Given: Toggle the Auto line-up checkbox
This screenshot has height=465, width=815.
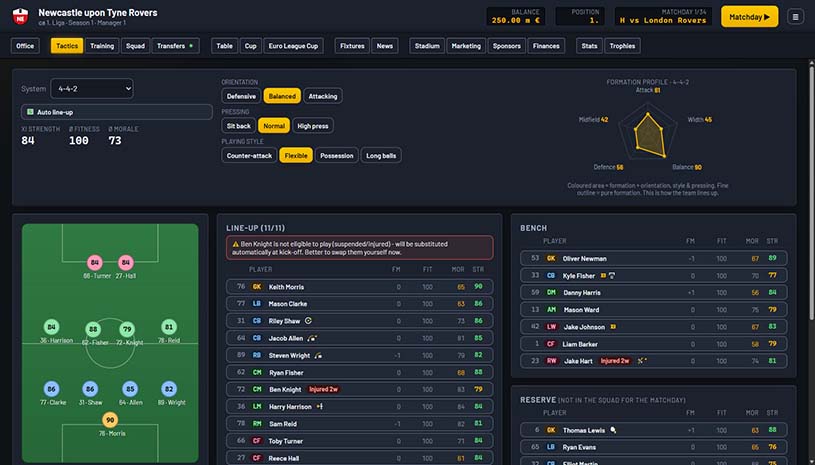Looking at the screenshot, I should (30, 112).
